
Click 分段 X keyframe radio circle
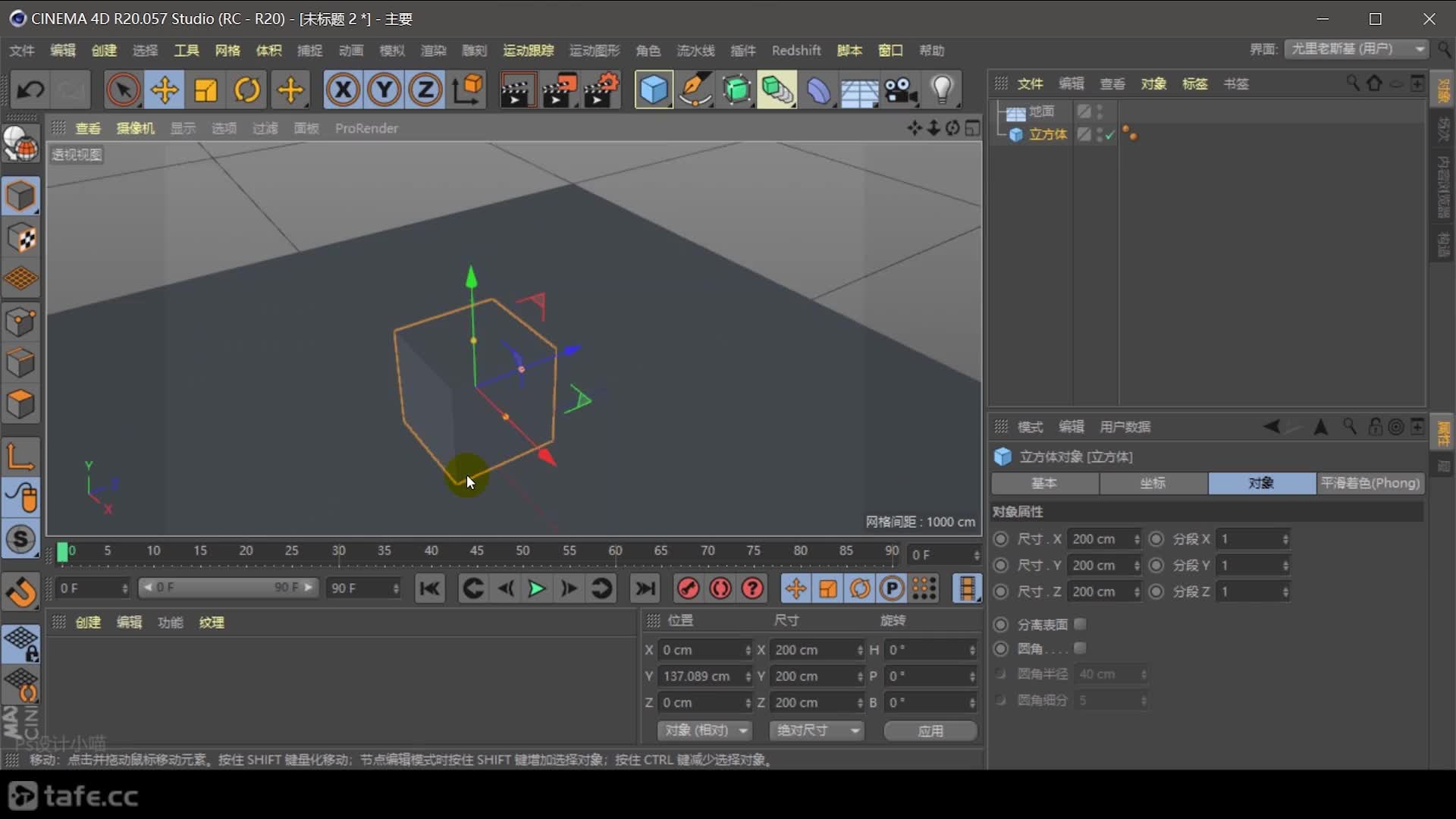(x=1156, y=538)
